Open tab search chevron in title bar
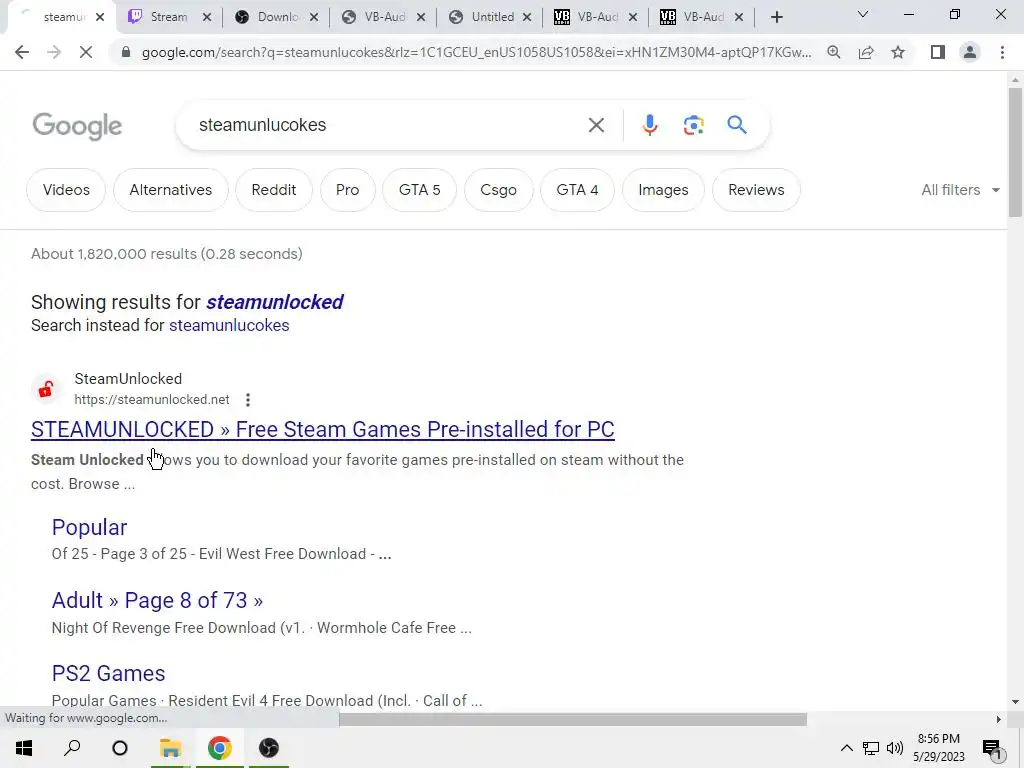The width and height of the screenshot is (1024, 768). 863,14
